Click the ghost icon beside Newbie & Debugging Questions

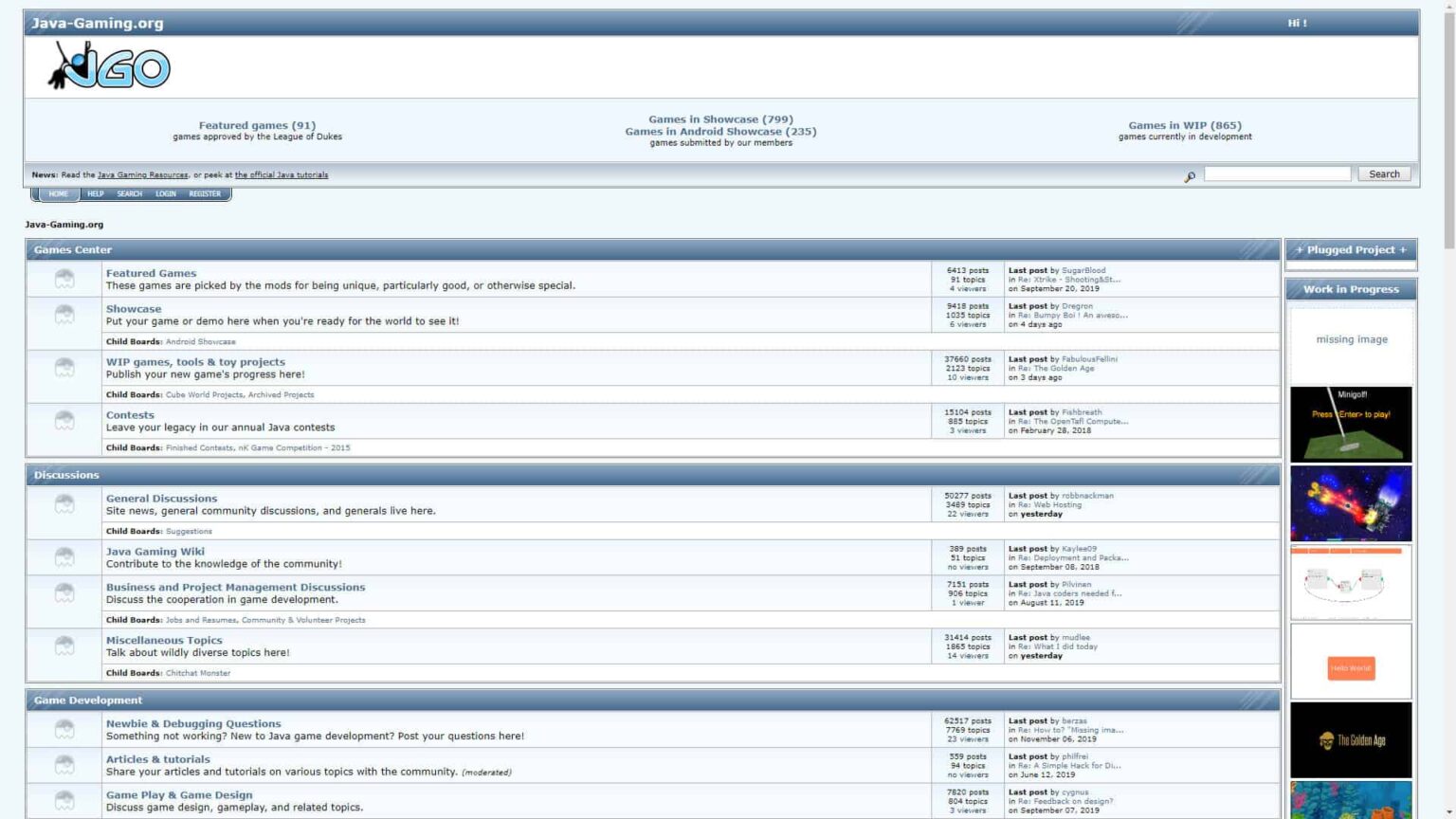click(65, 728)
